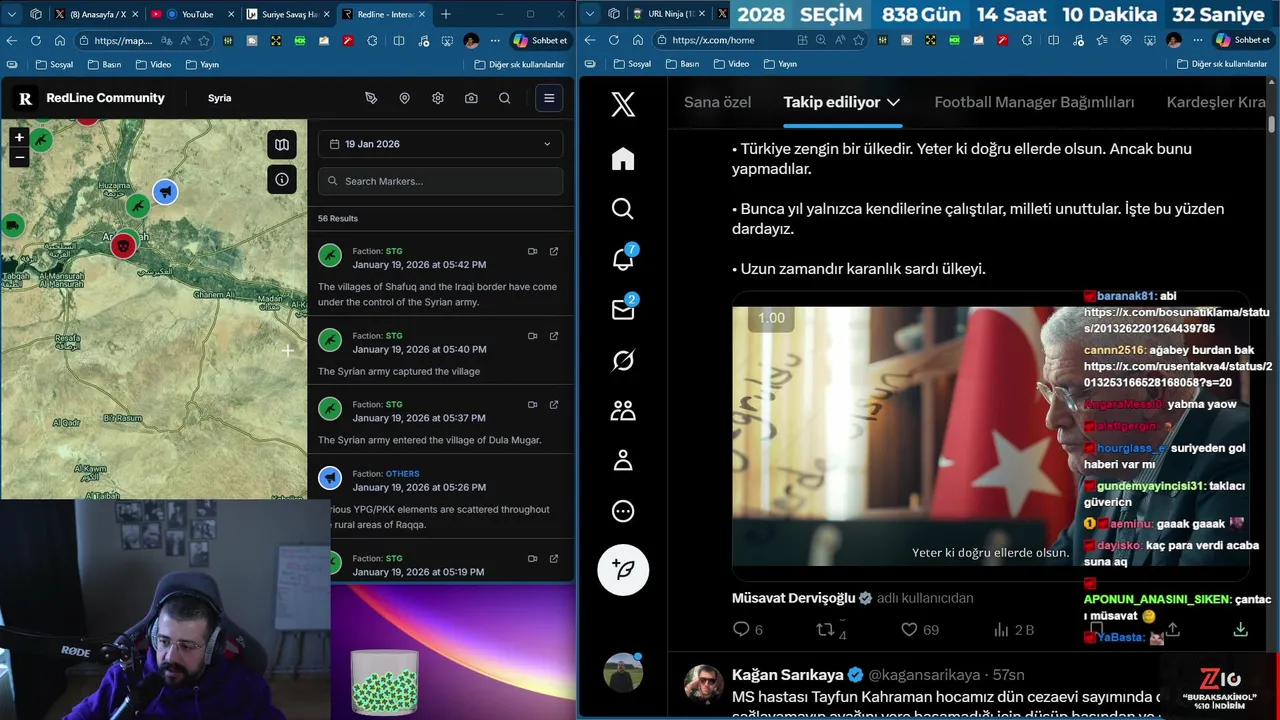The height and width of the screenshot is (720, 1280).
Task: Download the tweet video with arrow icon
Action: click(x=1241, y=629)
